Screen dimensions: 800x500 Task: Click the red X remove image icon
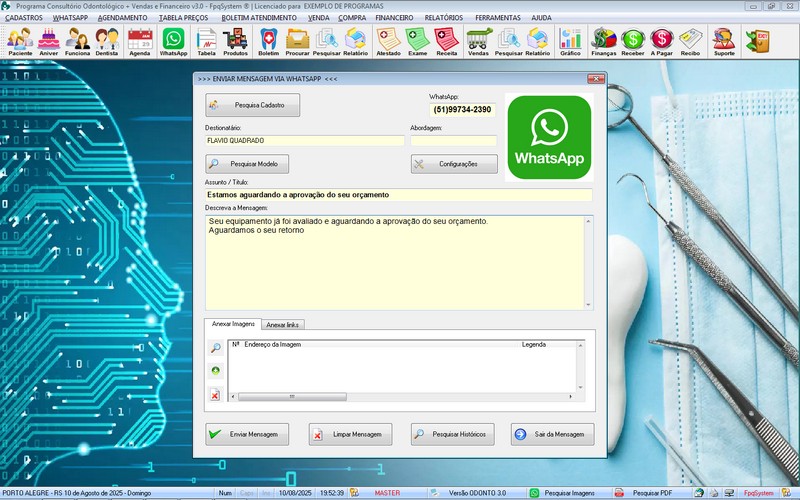[215, 395]
